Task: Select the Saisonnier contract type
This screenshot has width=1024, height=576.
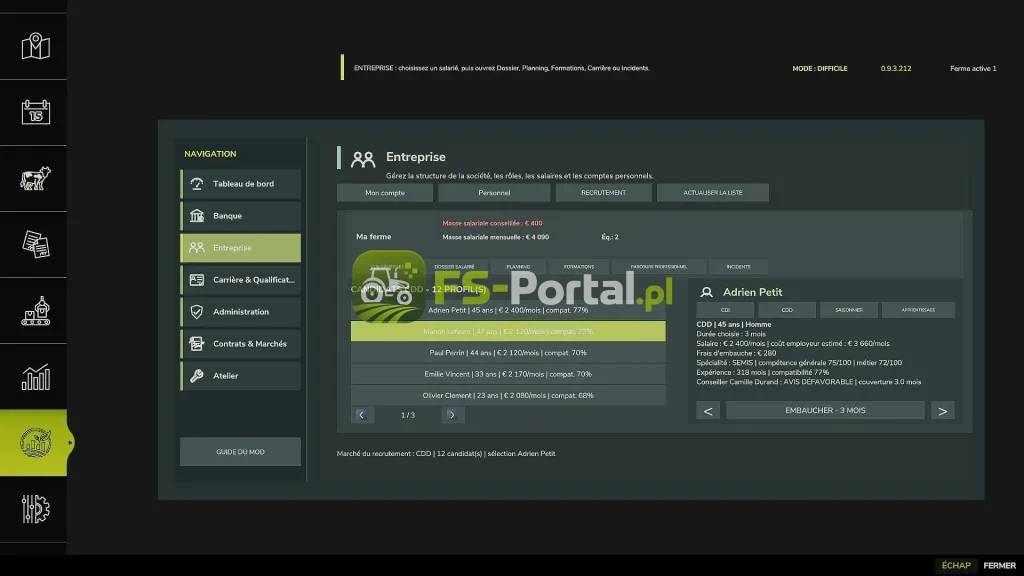Action: [x=849, y=310]
